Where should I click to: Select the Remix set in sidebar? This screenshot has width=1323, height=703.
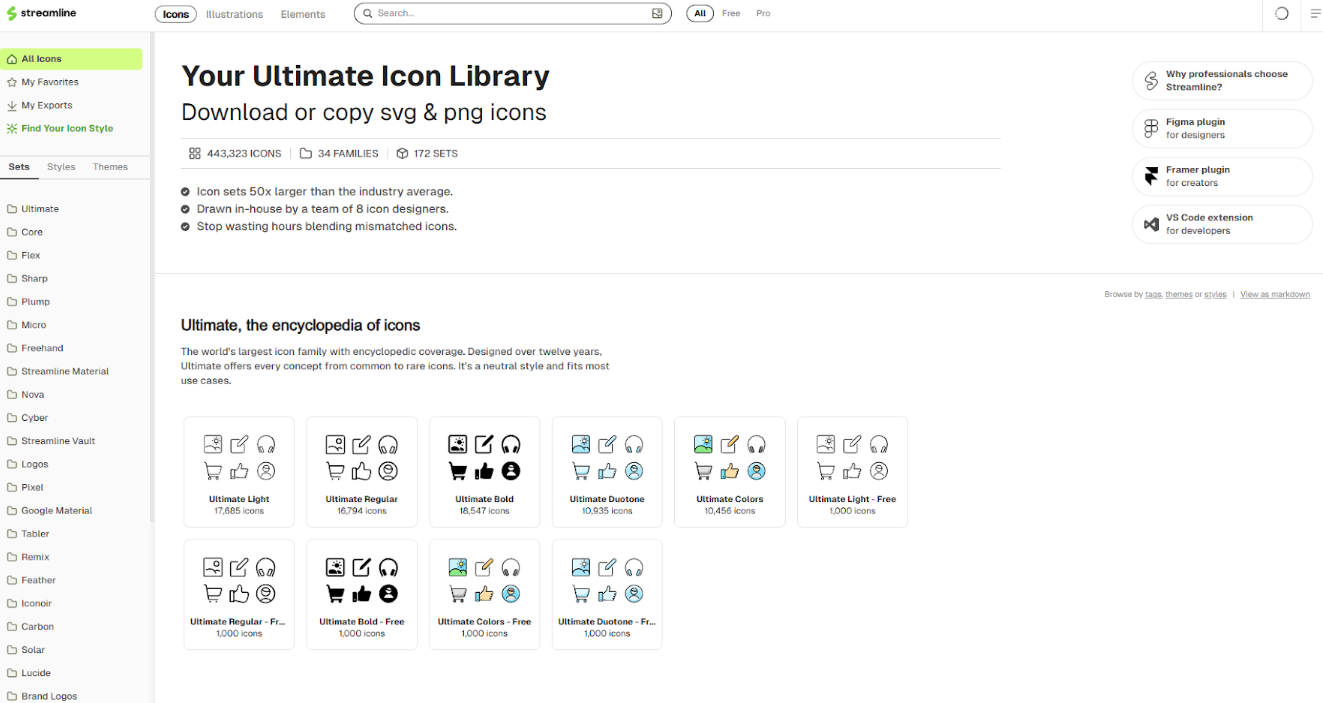point(35,557)
